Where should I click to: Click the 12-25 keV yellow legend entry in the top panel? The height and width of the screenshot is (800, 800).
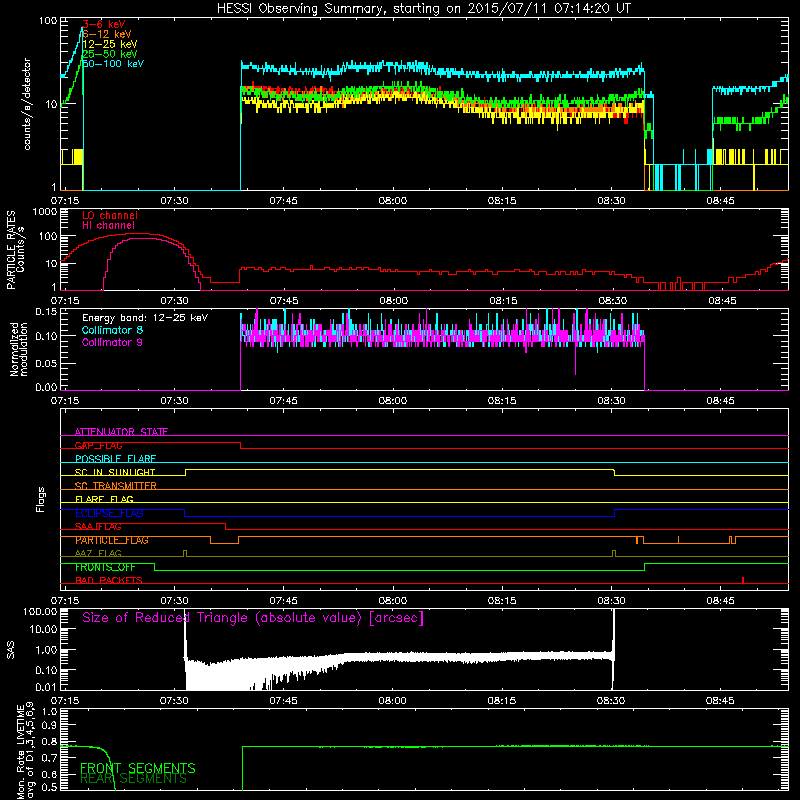(110, 44)
